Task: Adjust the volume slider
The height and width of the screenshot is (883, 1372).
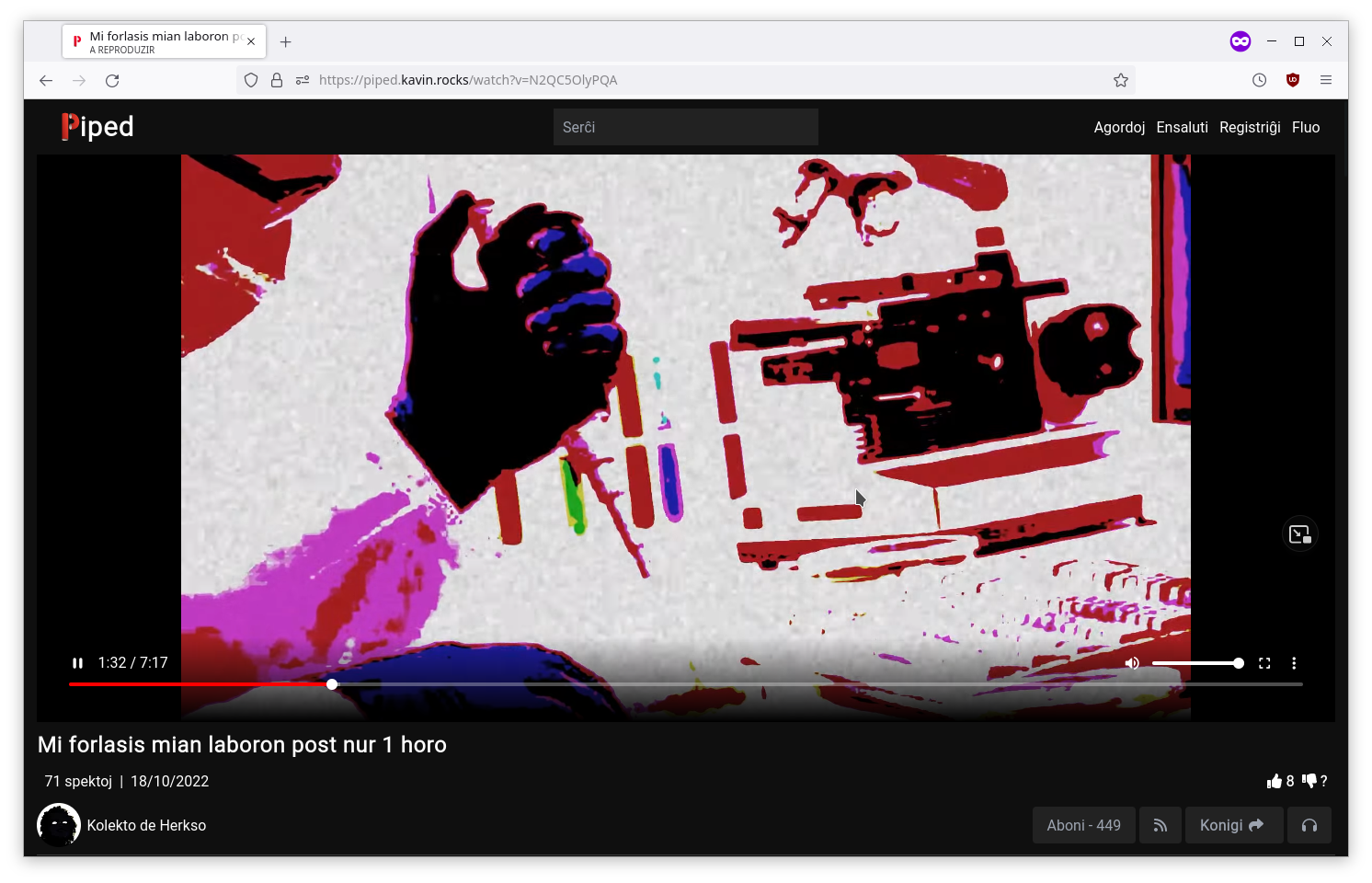Action: click(1197, 663)
